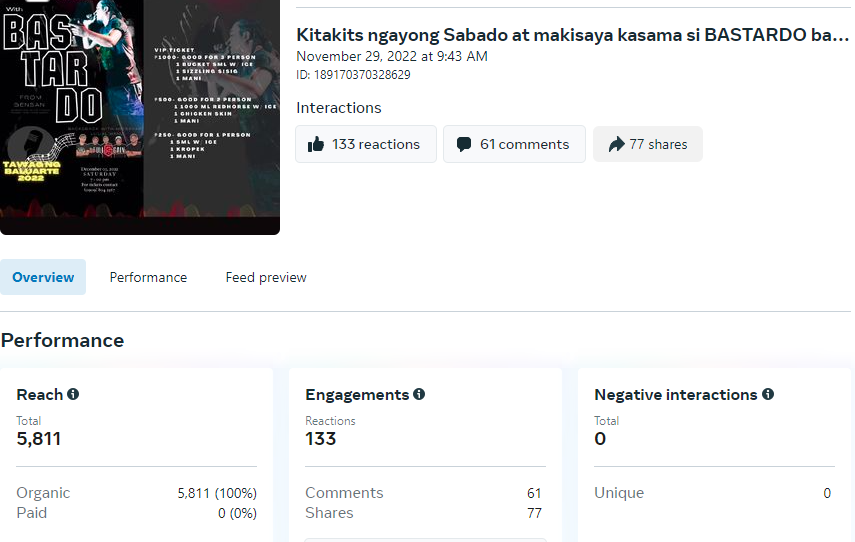Switch to the Performance tab

click(148, 277)
